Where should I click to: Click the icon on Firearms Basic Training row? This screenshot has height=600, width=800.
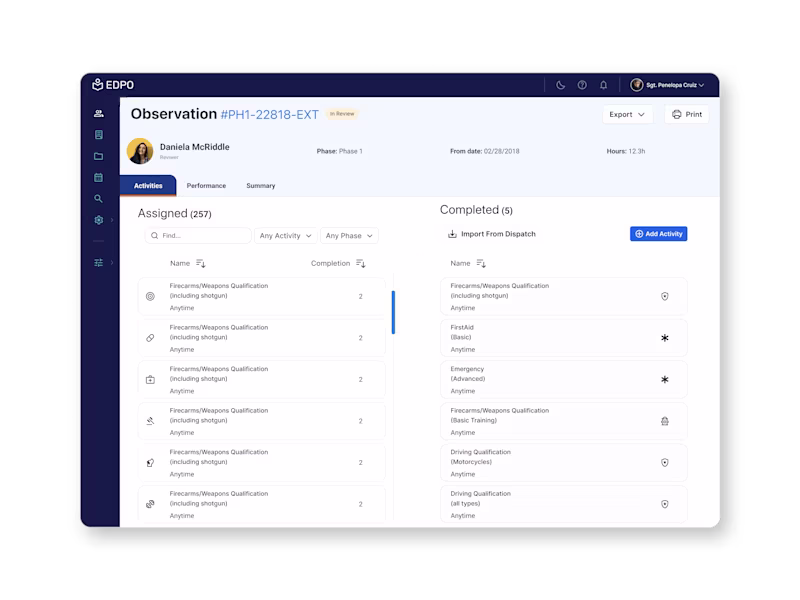(664, 421)
